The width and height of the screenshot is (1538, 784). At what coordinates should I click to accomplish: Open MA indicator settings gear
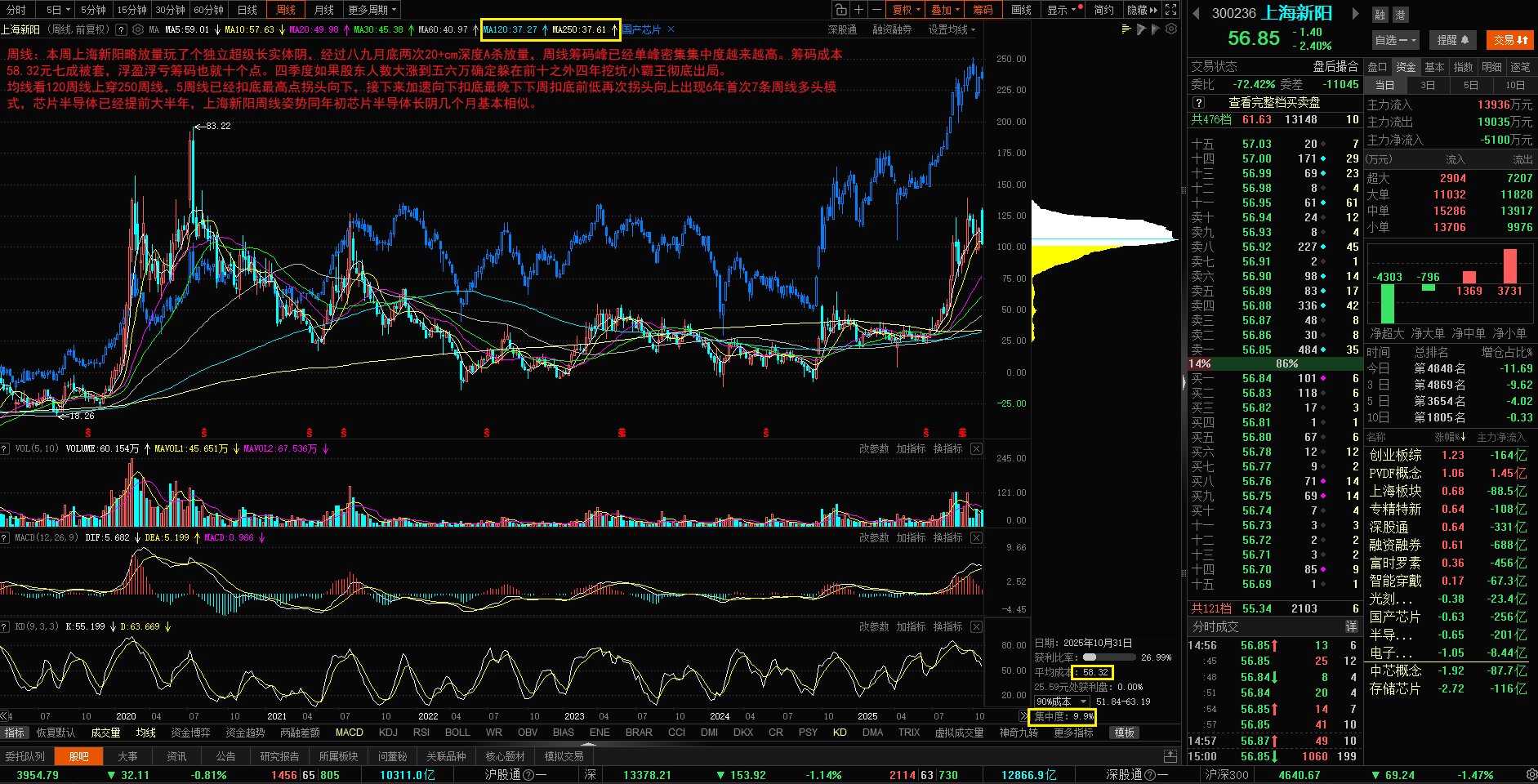138,29
